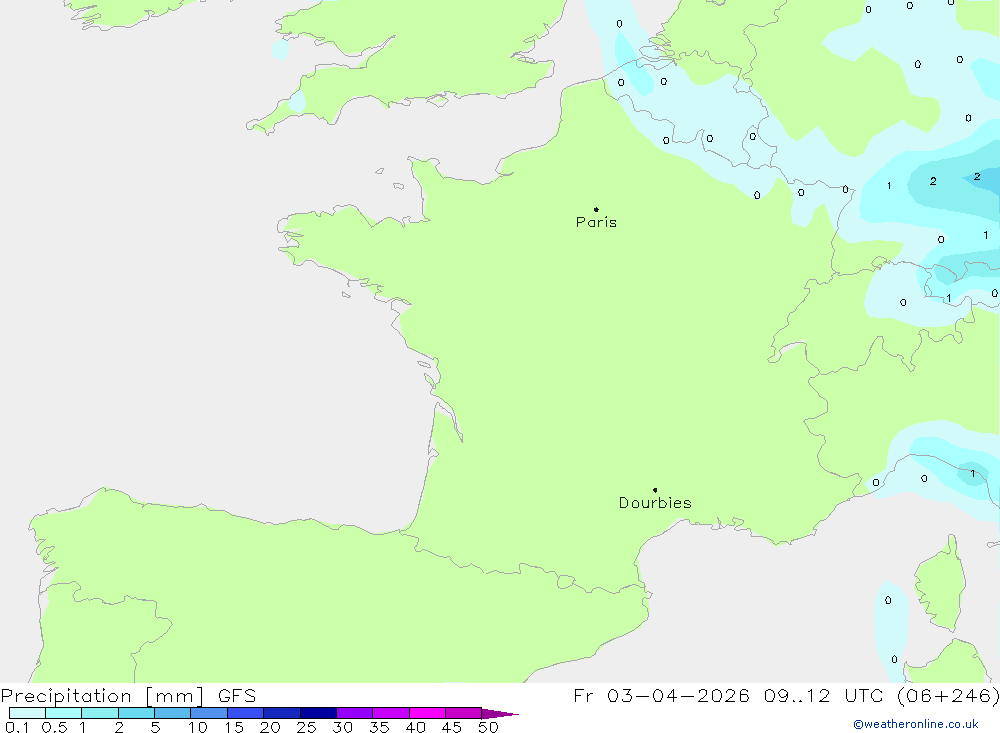Click the GFS model label
Image resolution: width=1000 pixels, height=733 pixels.
click(x=237, y=695)
